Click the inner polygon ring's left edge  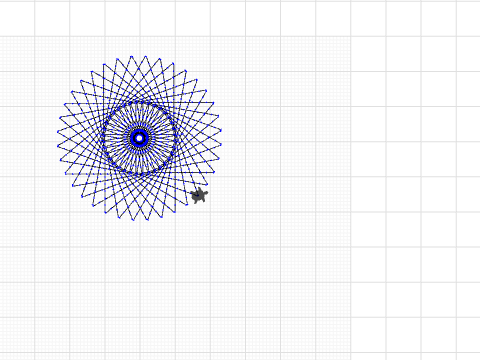pos(103,138)
